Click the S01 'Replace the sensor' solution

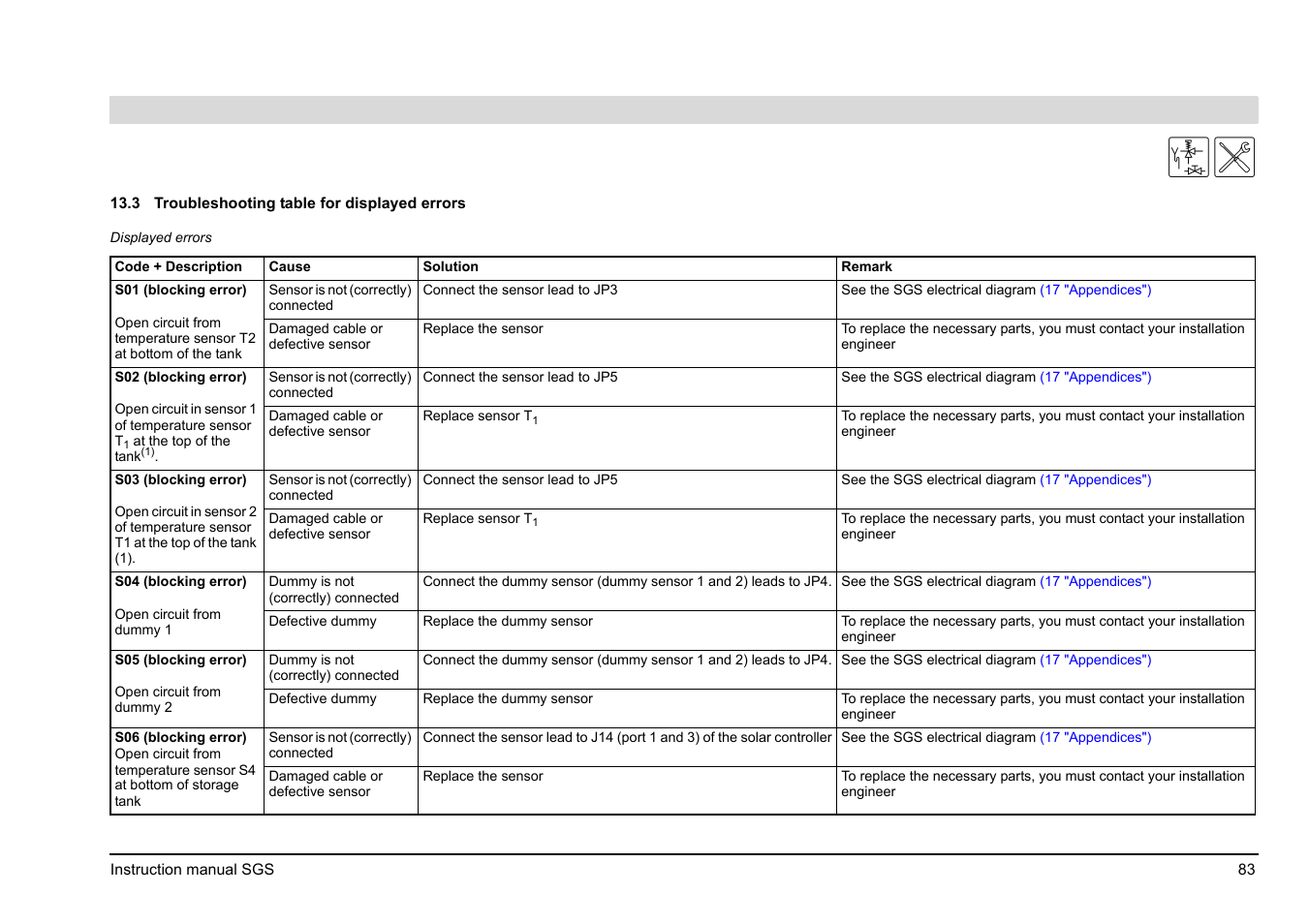tap(483, 328)
